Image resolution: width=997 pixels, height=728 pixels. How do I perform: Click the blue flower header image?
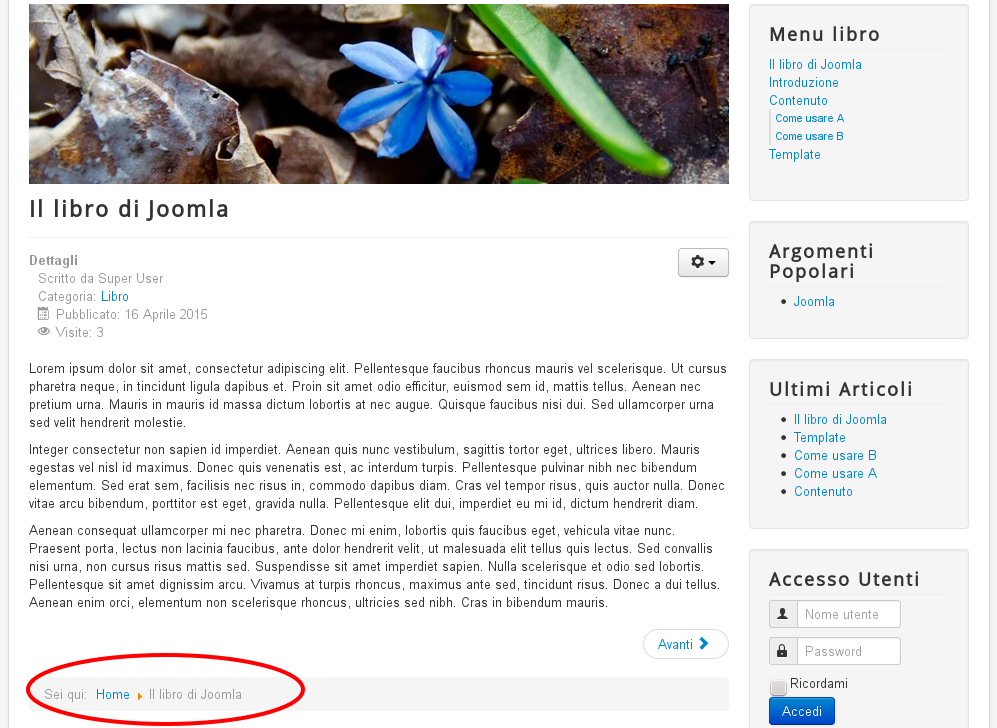[x=379, y=94]
